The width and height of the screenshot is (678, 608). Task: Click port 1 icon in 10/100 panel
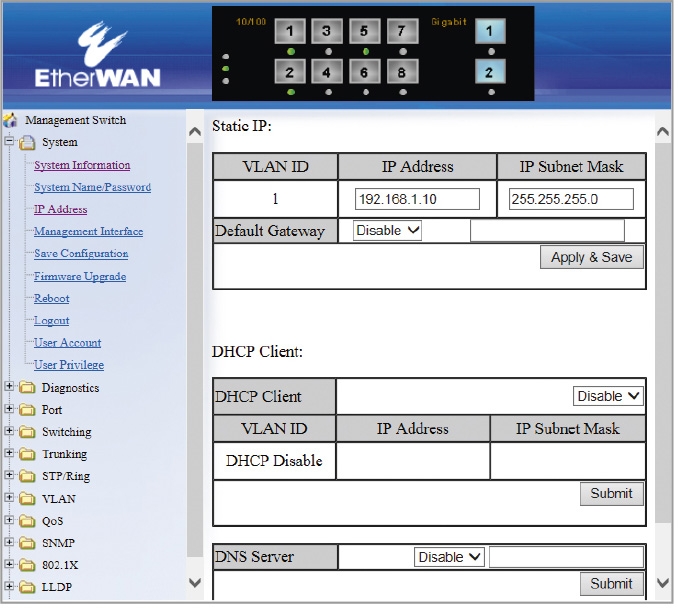[x=290, y=31]
